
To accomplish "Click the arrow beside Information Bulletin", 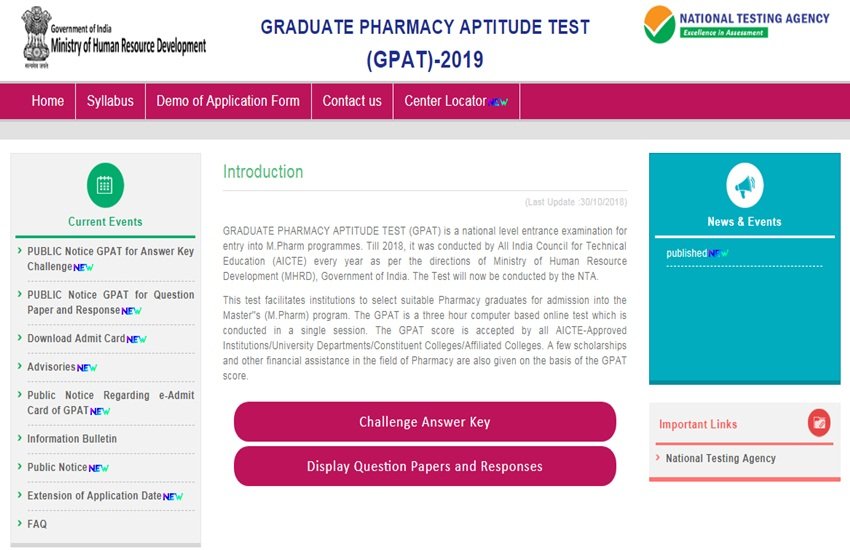I will [20, 438].
